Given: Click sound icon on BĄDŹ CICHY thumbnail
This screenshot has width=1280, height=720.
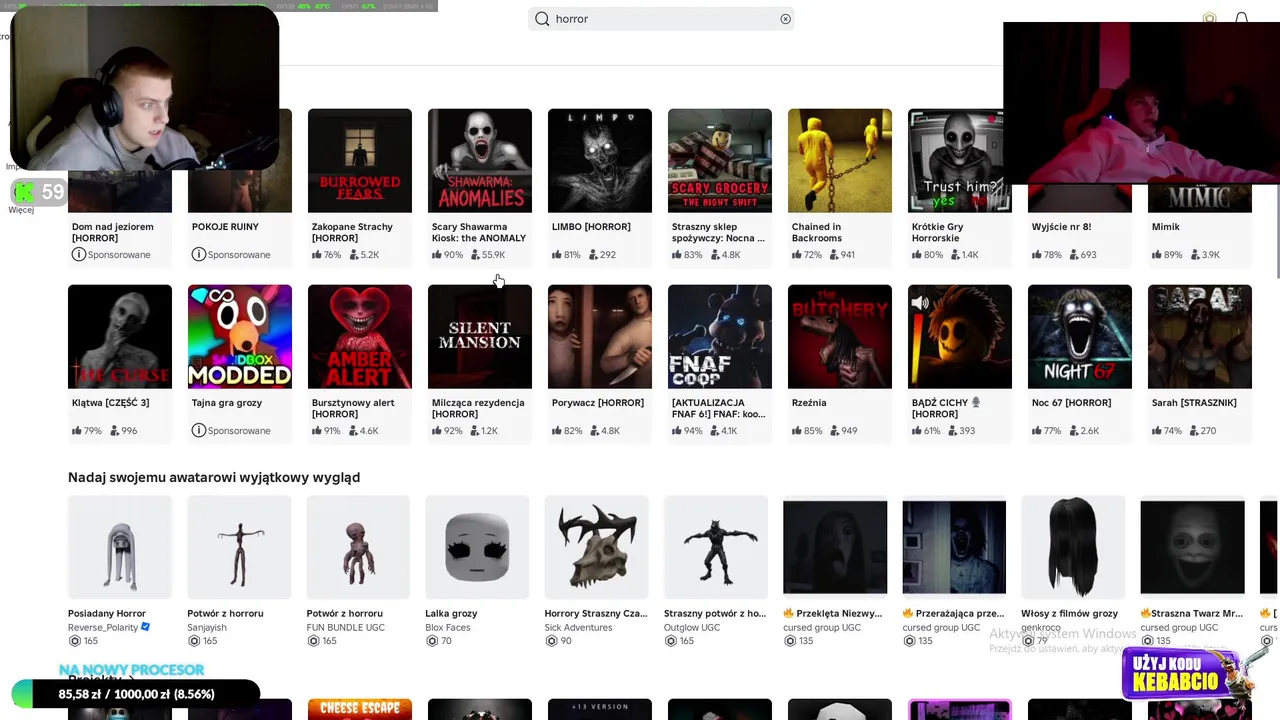Looking at the screenshot, I should pyautogui.click(x=920, y=302).
